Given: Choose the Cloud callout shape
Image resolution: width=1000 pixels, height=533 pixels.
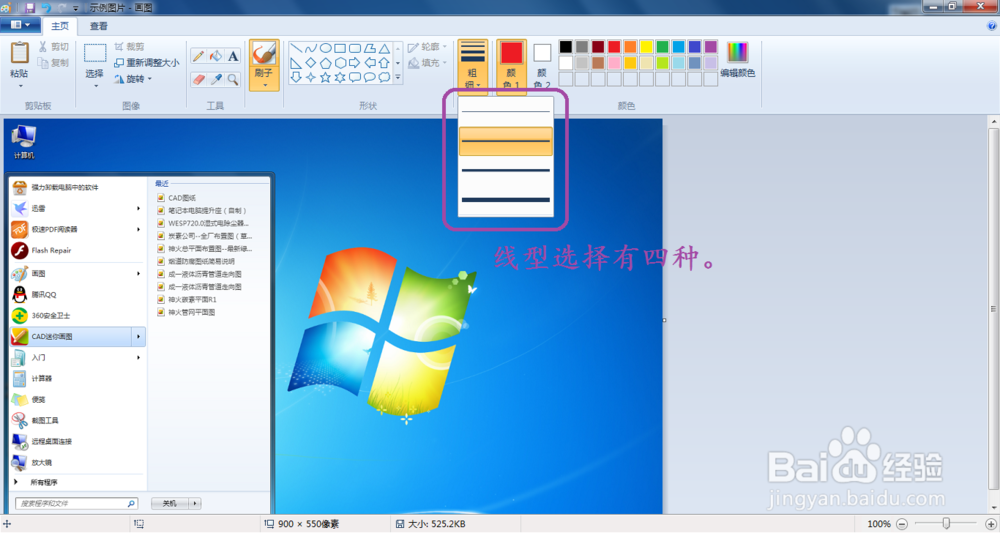Looking at the screenshot, I should pos(384,77).
